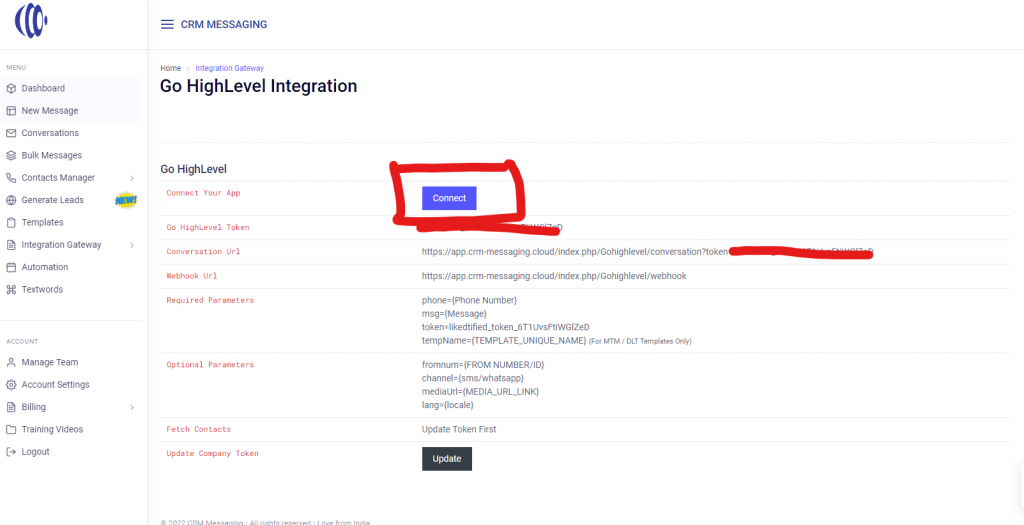
Task: Click the 'Go HighLevel Token' label
Action: [x=208, y=227]
